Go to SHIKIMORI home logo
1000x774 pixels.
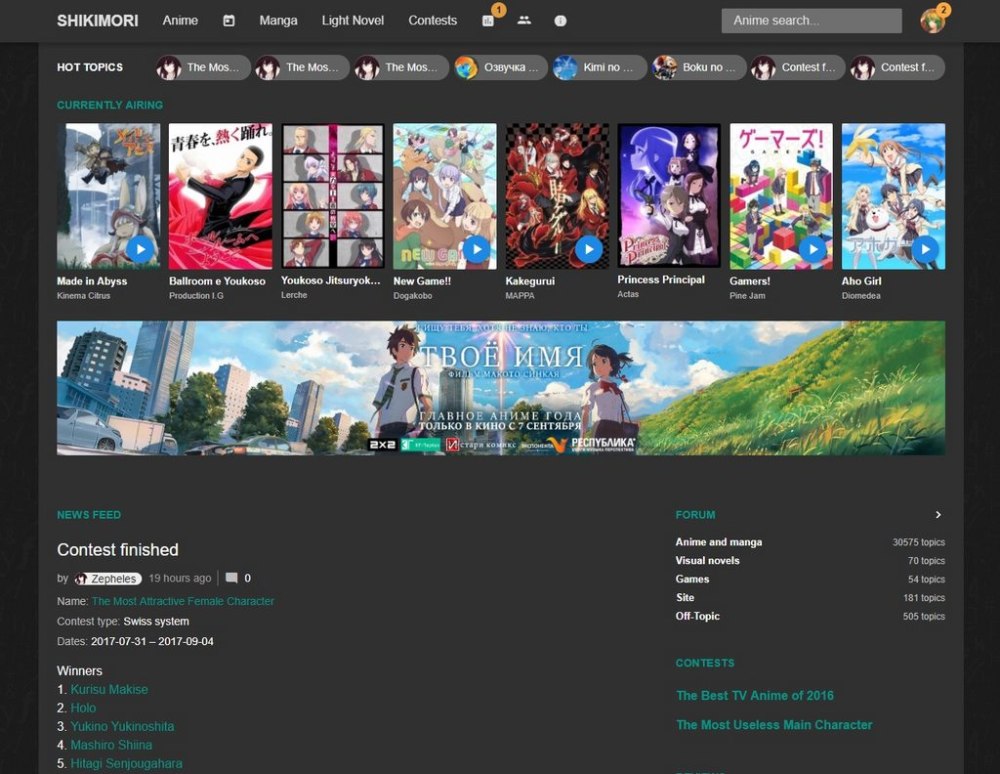coord(98,20)
